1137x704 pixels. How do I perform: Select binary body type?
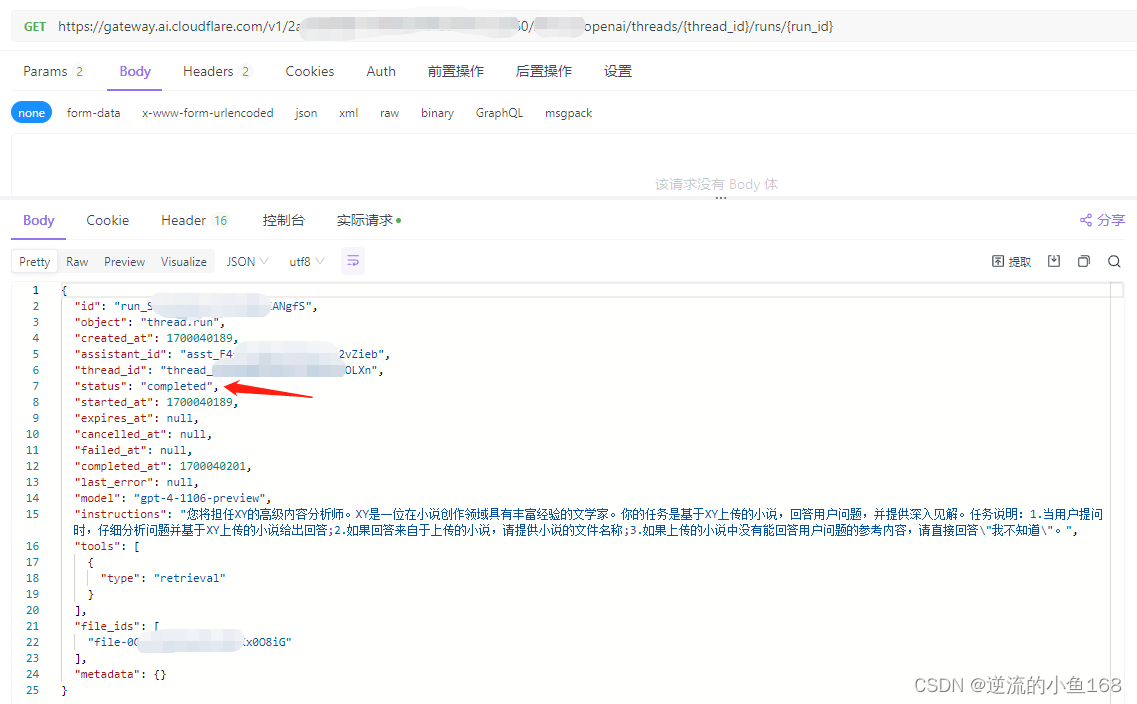coord(437,112)
